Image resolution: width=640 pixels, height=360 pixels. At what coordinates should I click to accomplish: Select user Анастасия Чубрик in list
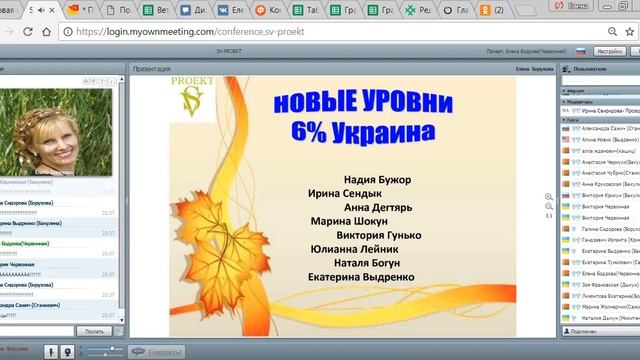(x=601, y=173)
